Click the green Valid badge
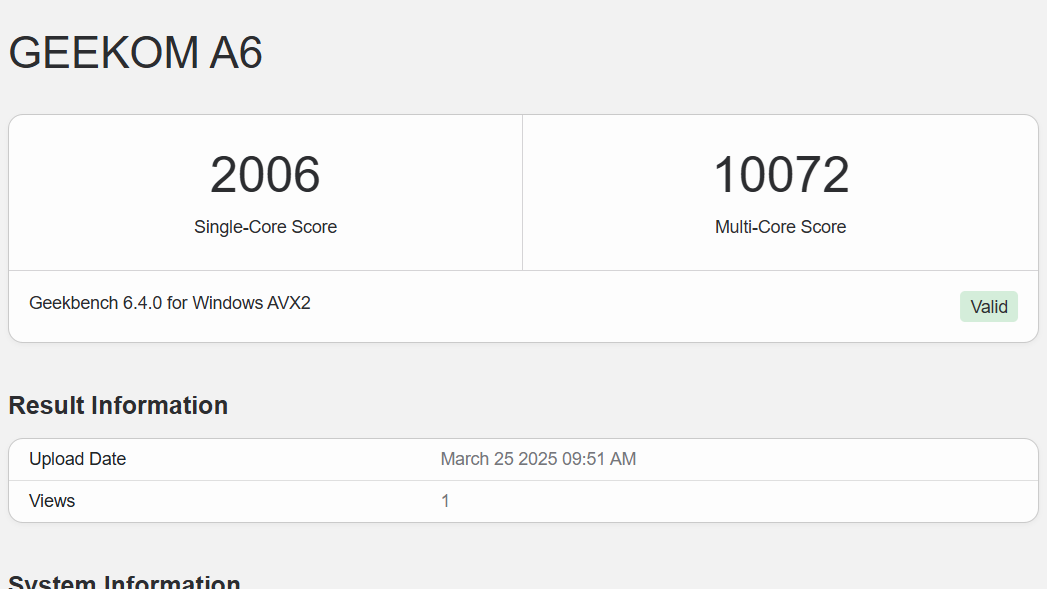Screen dimensions: 1047x589 [x=989, y=307]
